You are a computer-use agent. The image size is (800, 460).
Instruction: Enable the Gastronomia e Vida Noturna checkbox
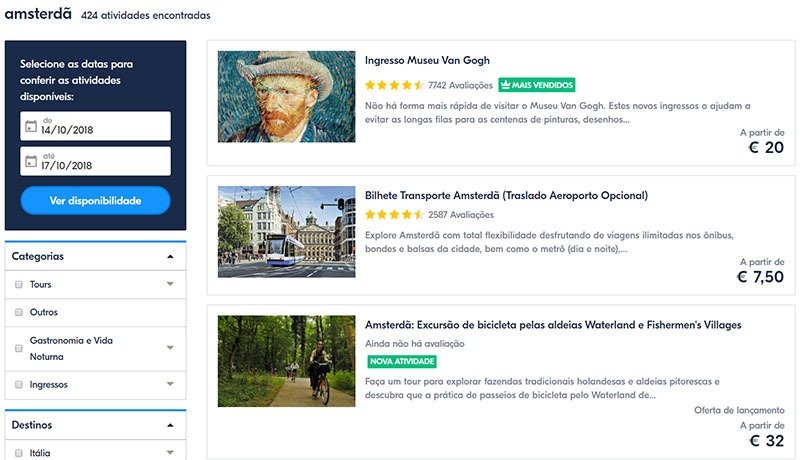click(19, 348)
